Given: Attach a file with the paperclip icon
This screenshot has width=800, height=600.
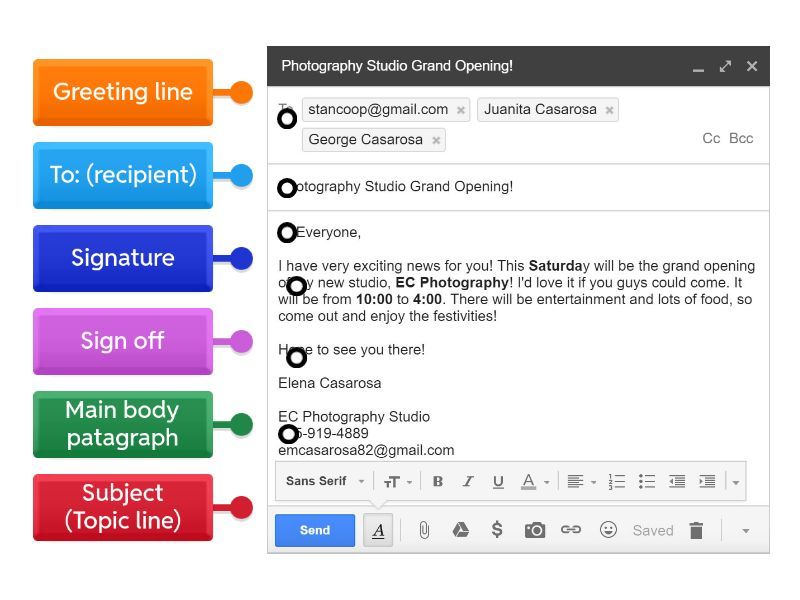Looking at the screenshot, I should [x=424, y=530].
